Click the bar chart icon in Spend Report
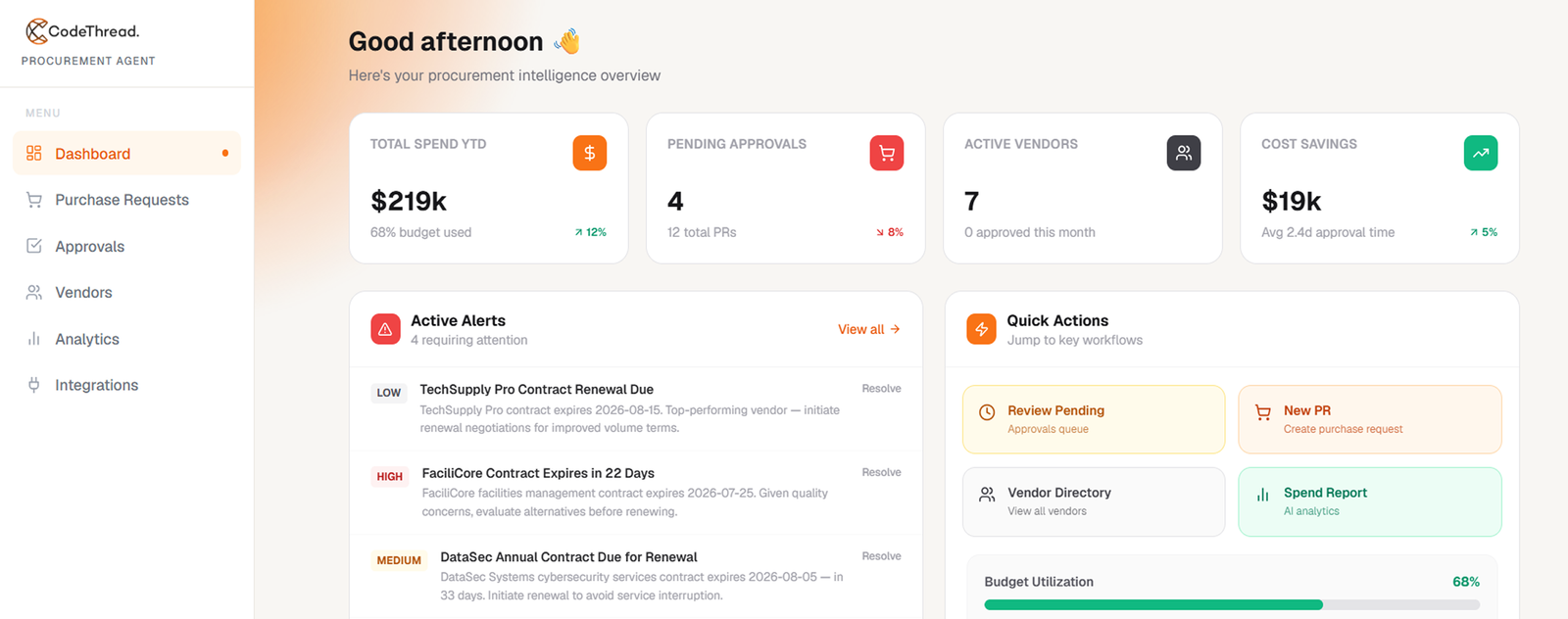 coord(1263,495)
